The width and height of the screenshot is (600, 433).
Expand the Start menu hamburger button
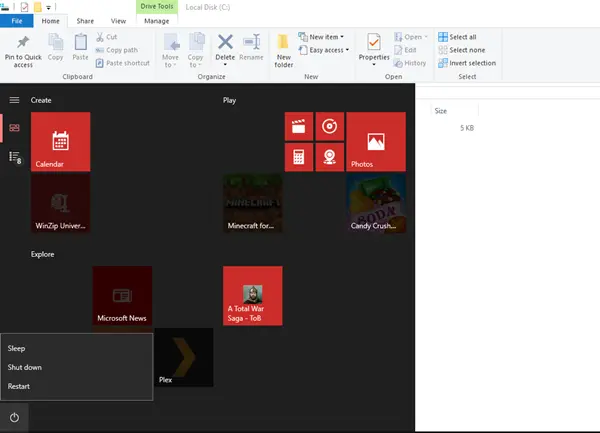point(14,100)
